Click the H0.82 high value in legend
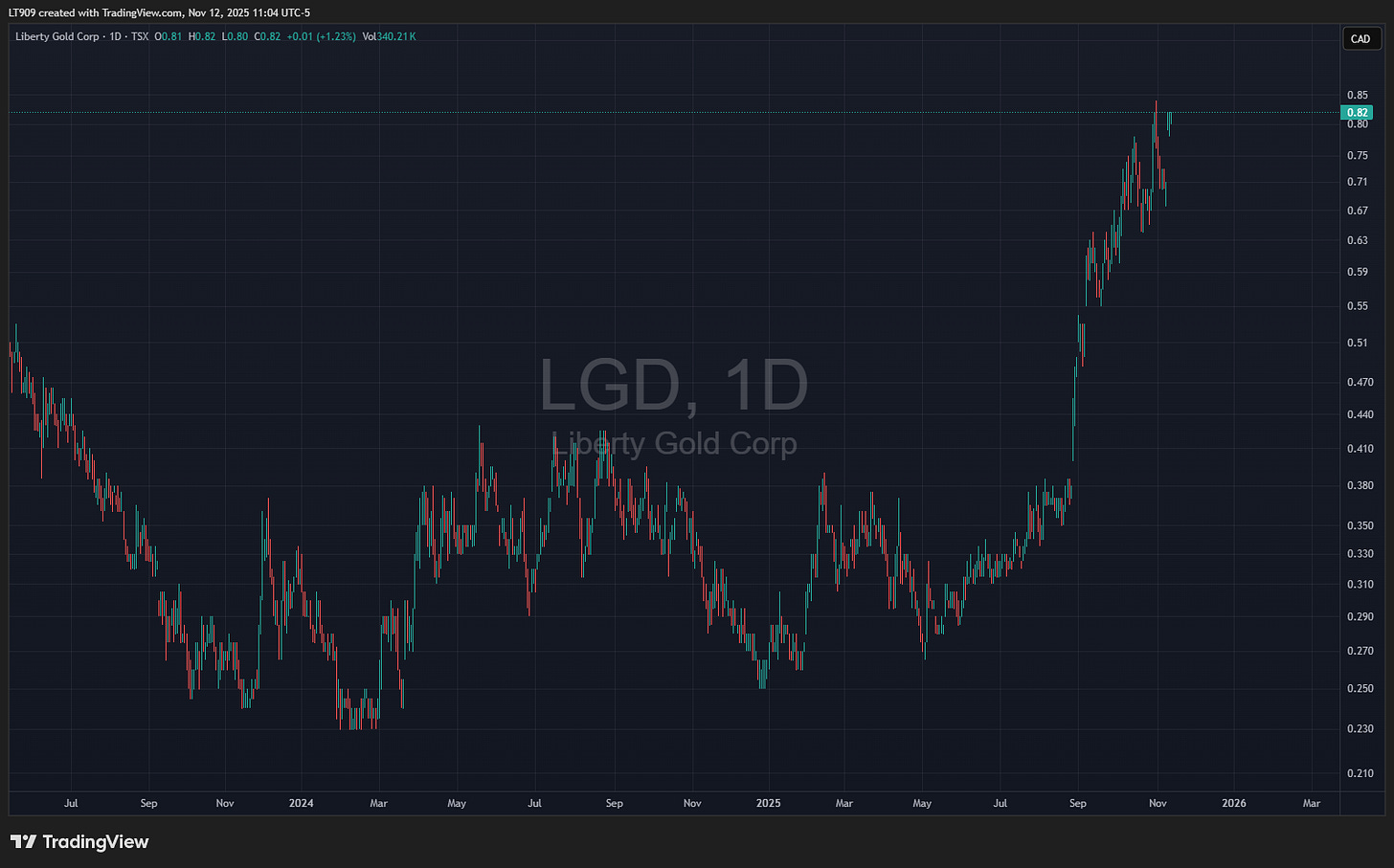Image resolution: width=1394 pixels, height=868 pixels. [202, 36]
